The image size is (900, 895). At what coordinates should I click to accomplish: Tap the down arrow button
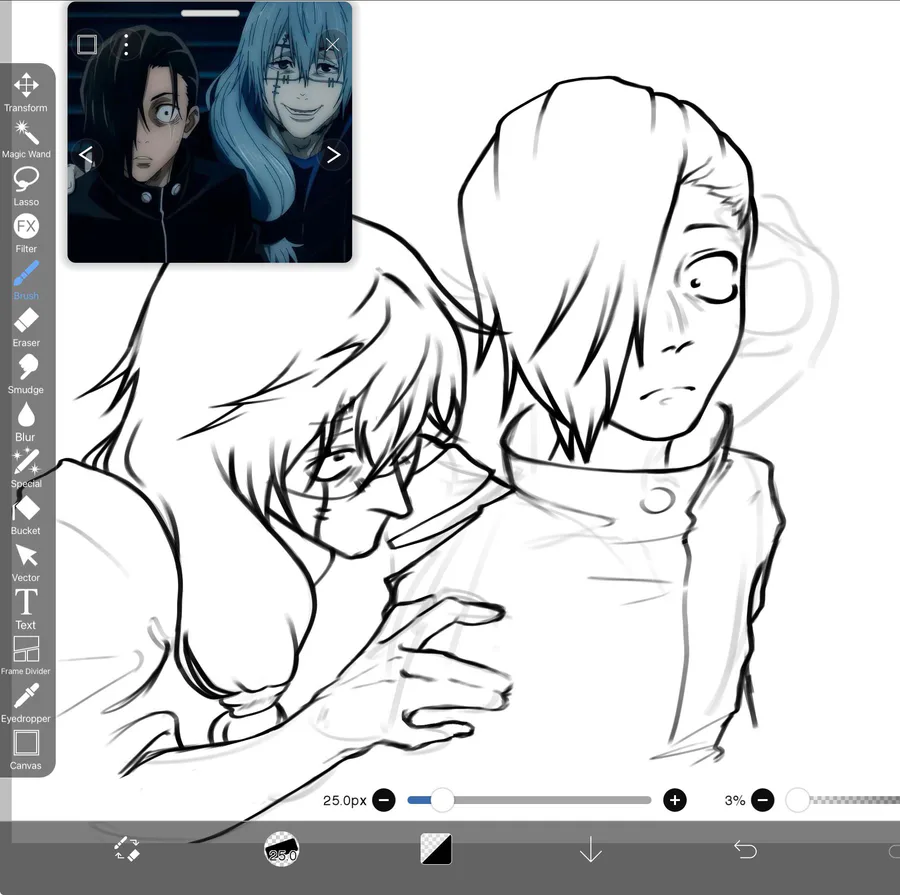591,849
